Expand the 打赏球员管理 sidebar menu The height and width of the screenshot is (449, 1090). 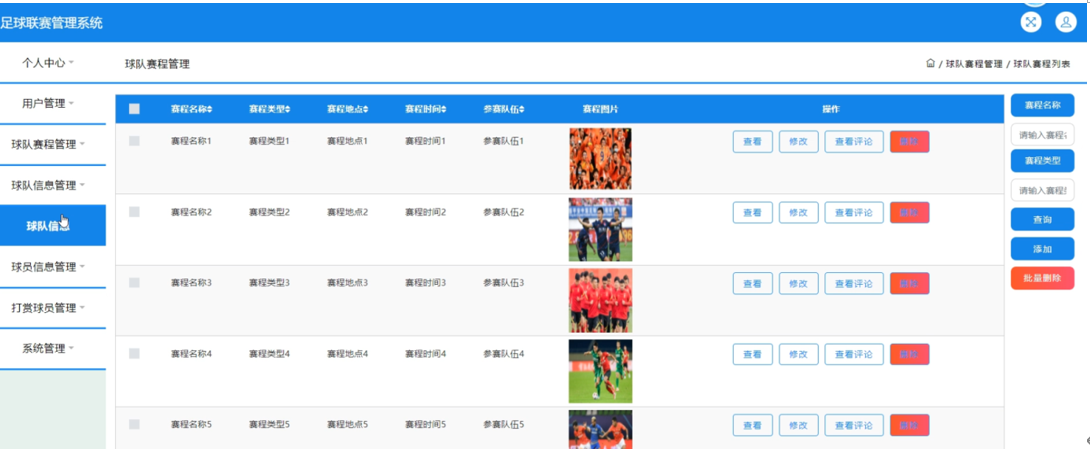pyautogui.click(x=49, y=308)
